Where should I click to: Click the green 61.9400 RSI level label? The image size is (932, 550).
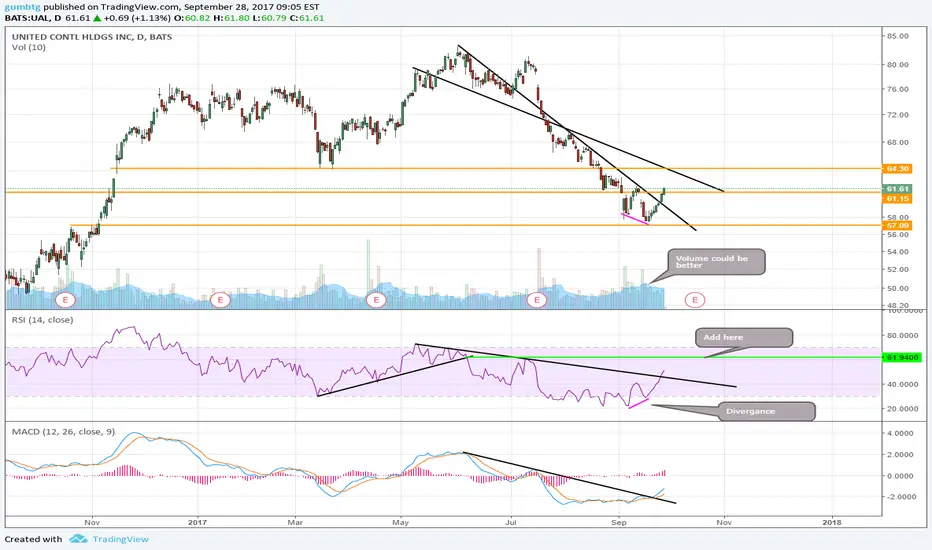click(902, 357)
